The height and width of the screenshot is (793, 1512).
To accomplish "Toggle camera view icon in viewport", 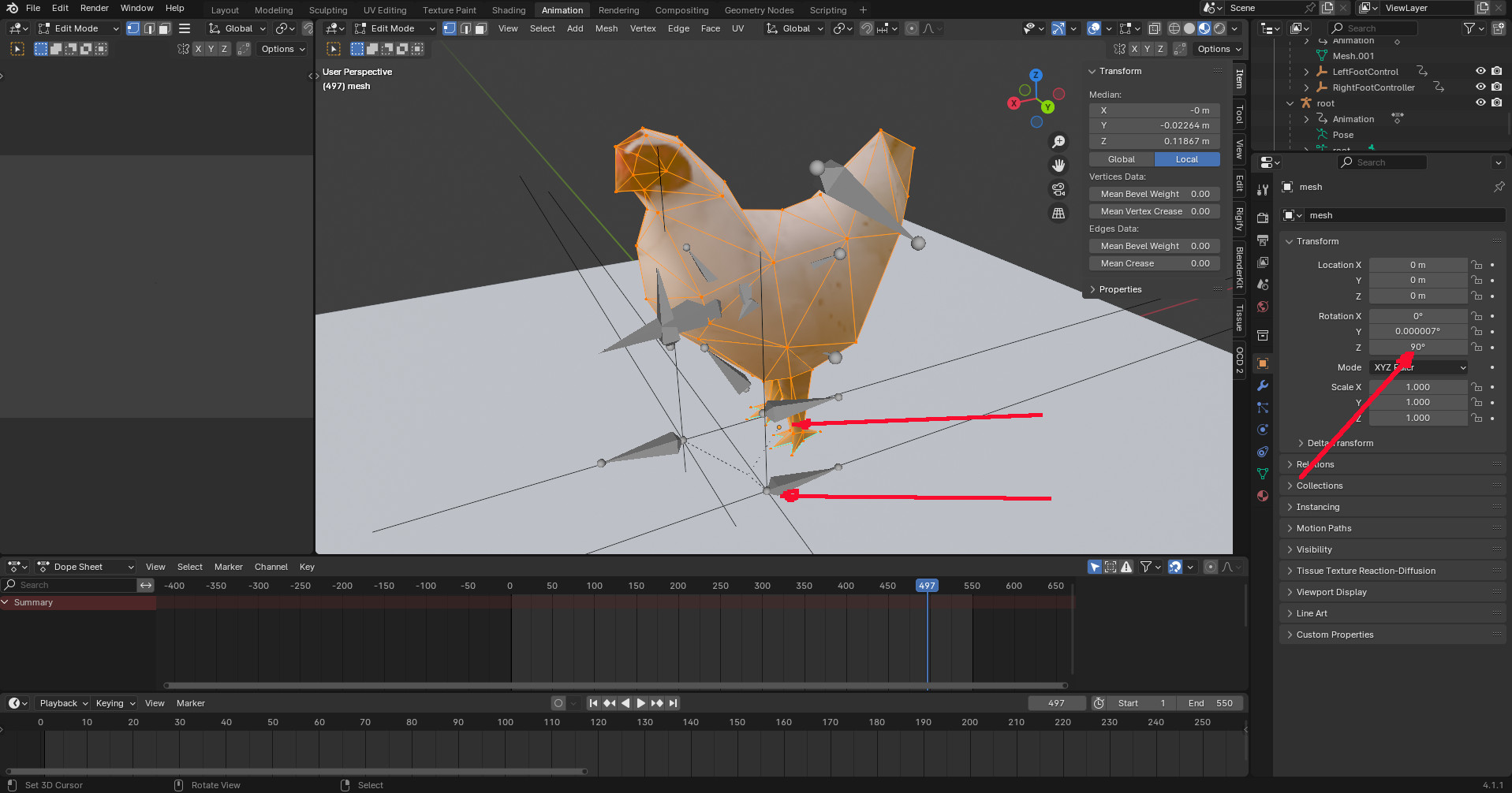I will (1058, 189).
